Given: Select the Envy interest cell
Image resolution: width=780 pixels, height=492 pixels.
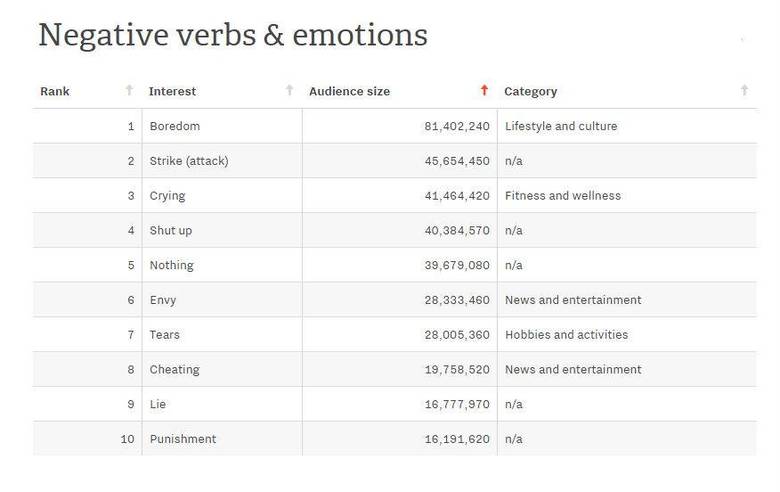Looking at the screenshot, I should point(163,300).
